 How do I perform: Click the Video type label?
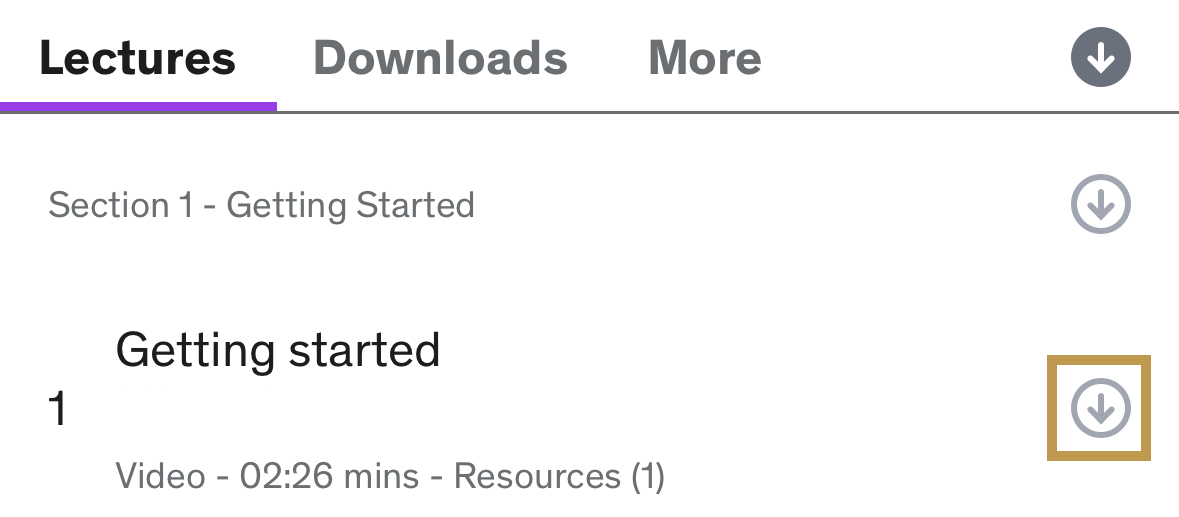click(159, 476)
